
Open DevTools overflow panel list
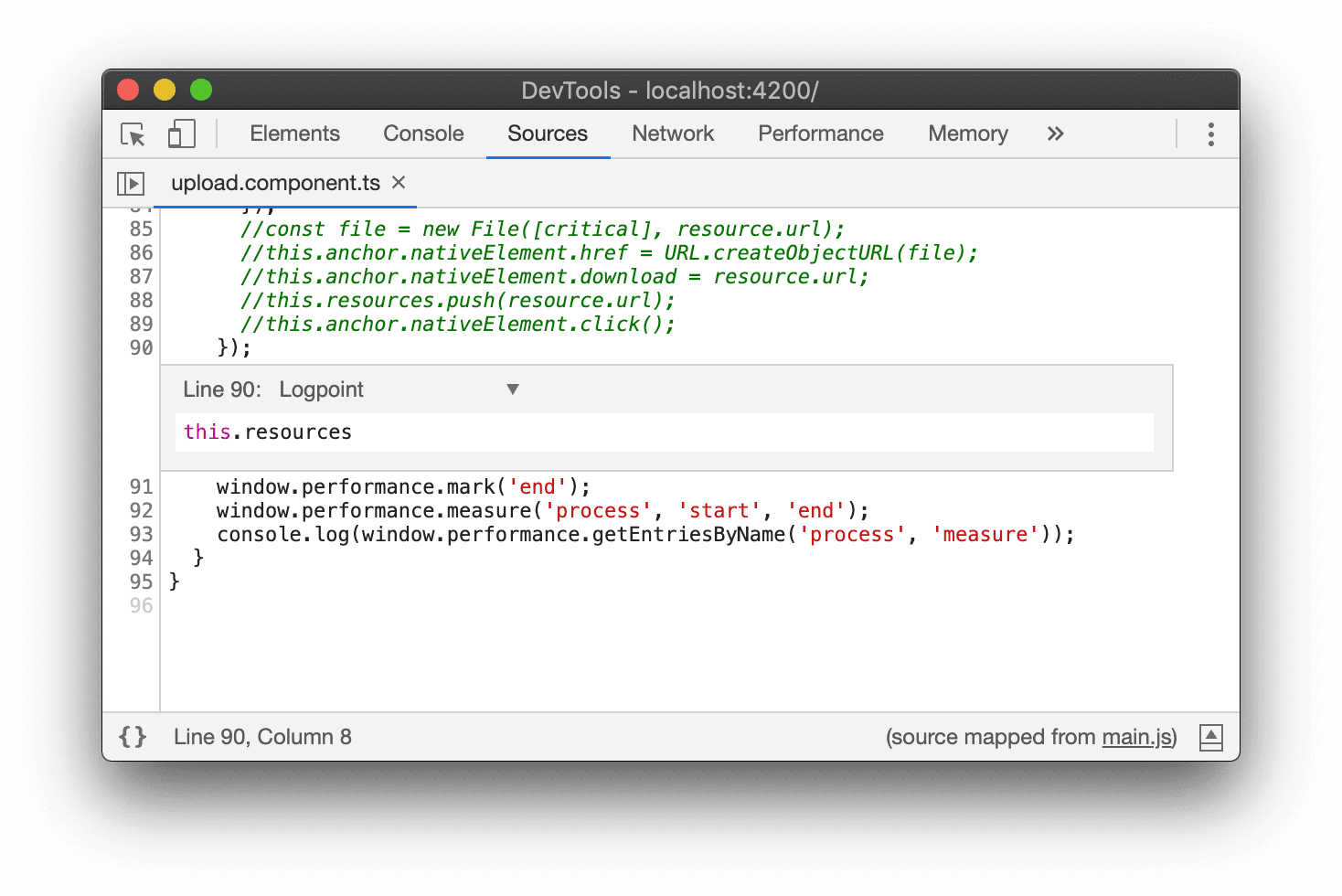click(1056, 133)
